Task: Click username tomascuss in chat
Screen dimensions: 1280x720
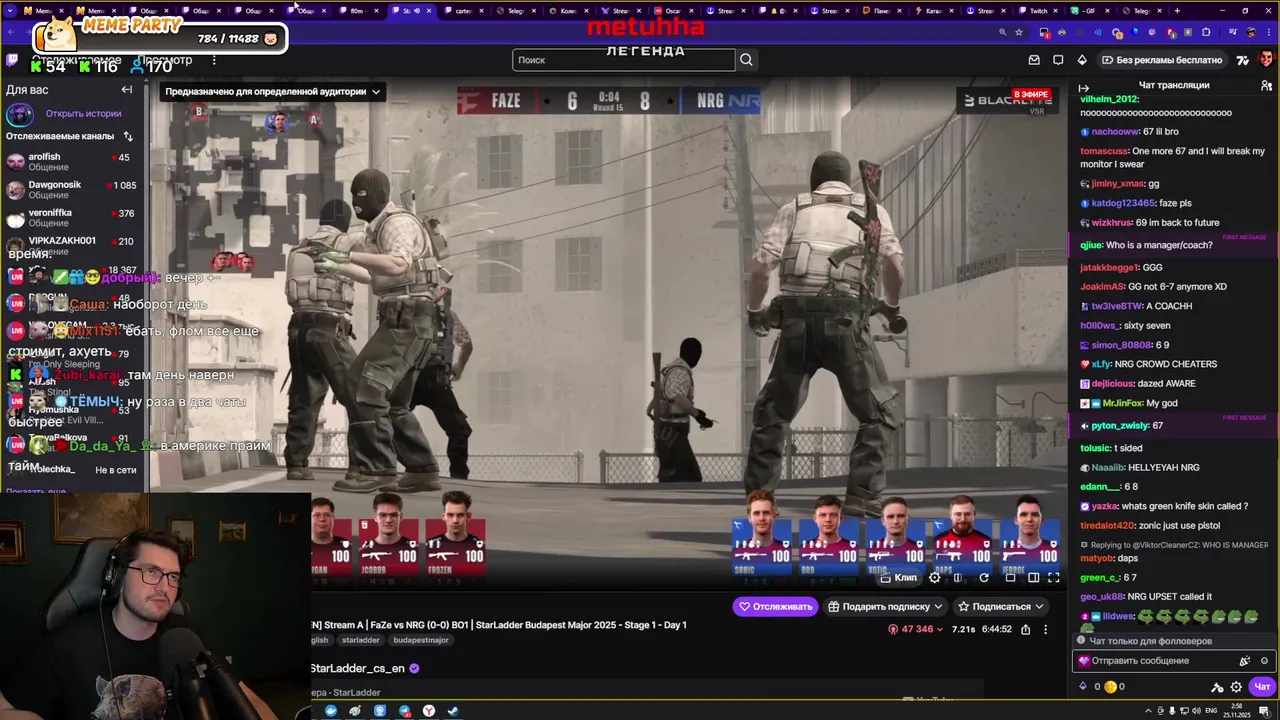Action: [x=1105, y=151]
